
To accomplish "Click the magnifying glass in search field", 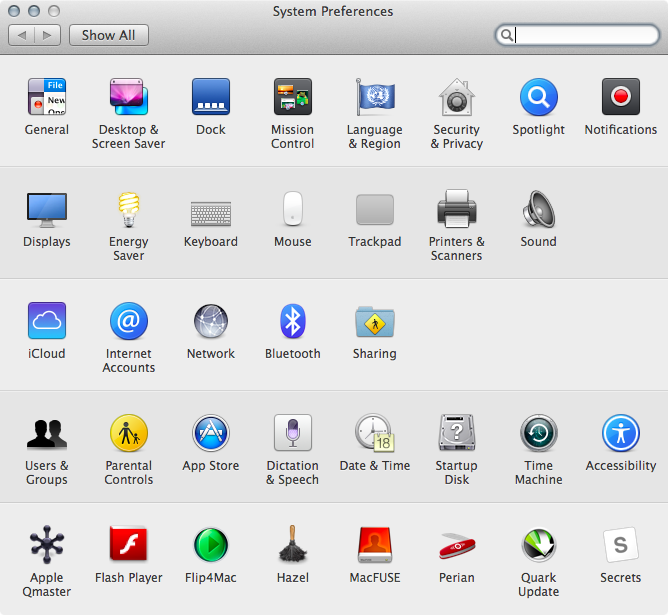I will 507,35.
